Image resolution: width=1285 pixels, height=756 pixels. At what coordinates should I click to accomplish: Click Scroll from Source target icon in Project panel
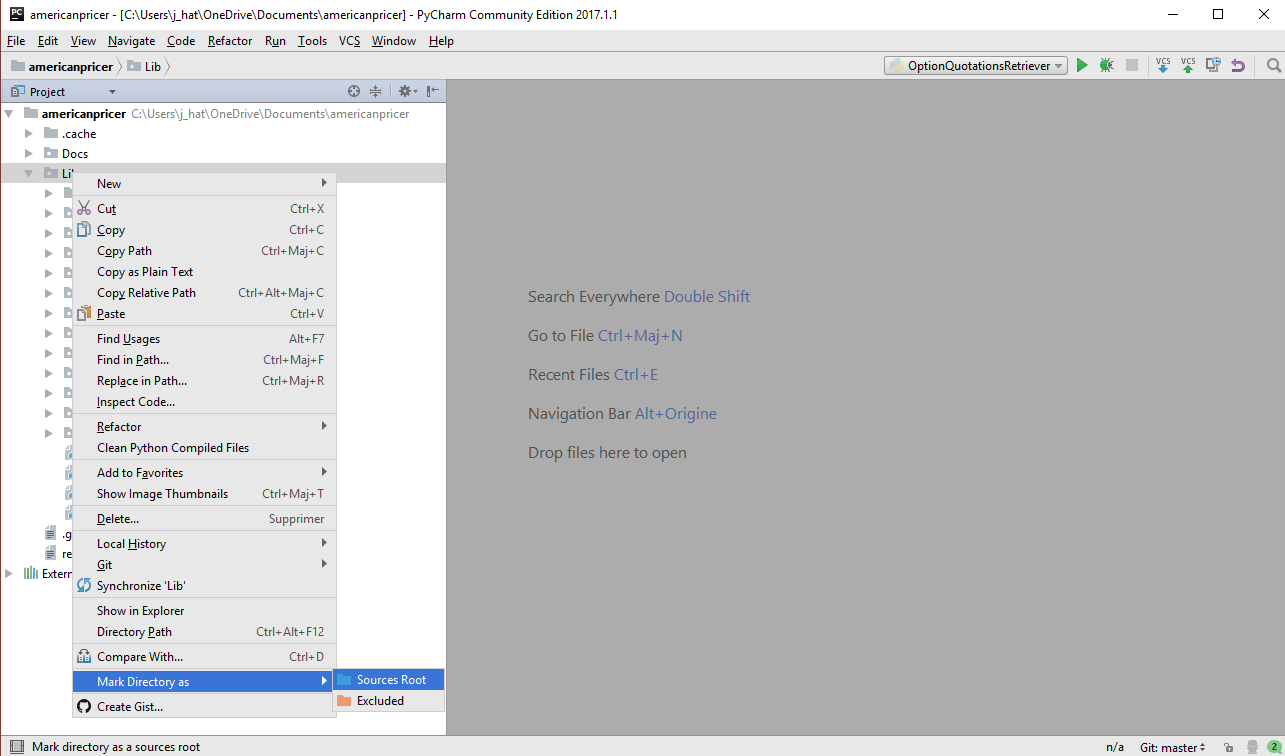(x=353, y=91)
